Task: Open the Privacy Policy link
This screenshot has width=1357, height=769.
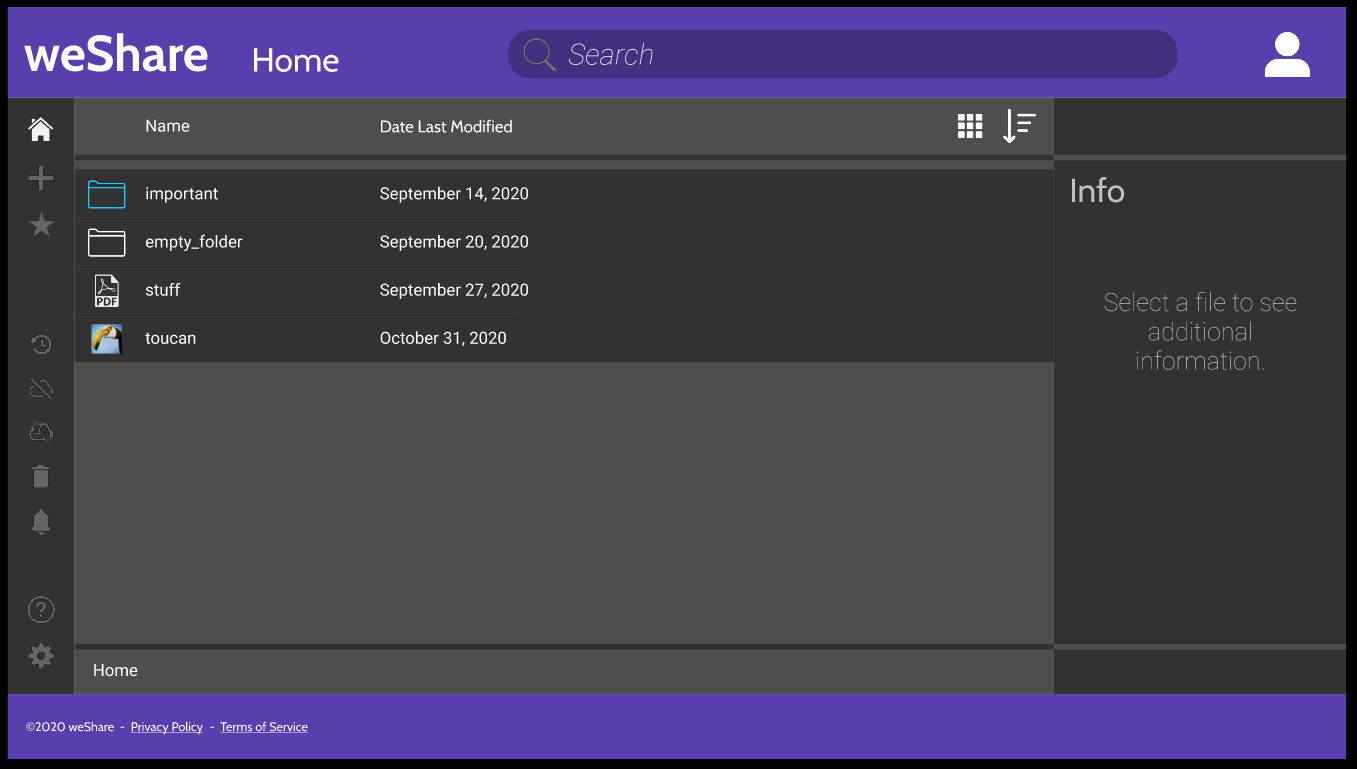Action: point(167,727)
